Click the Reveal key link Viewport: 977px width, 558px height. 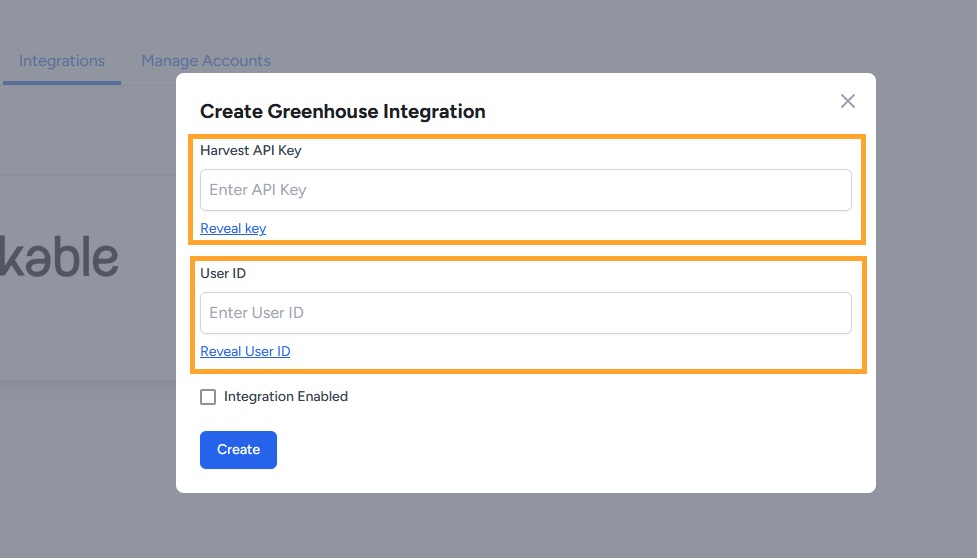(x=233, y=229)
